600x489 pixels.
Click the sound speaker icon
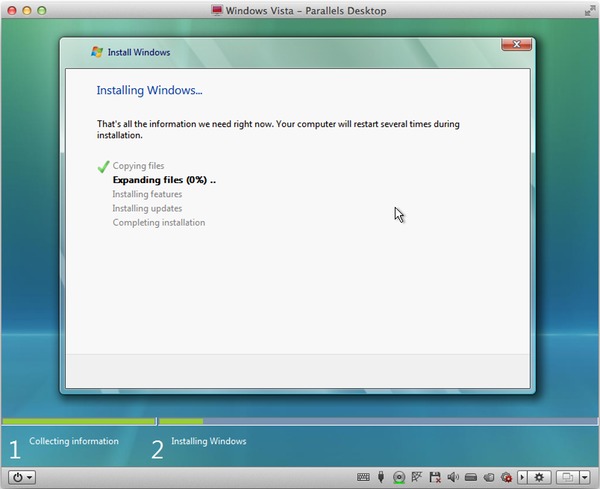pyautogui.click(x=453, y=477)
